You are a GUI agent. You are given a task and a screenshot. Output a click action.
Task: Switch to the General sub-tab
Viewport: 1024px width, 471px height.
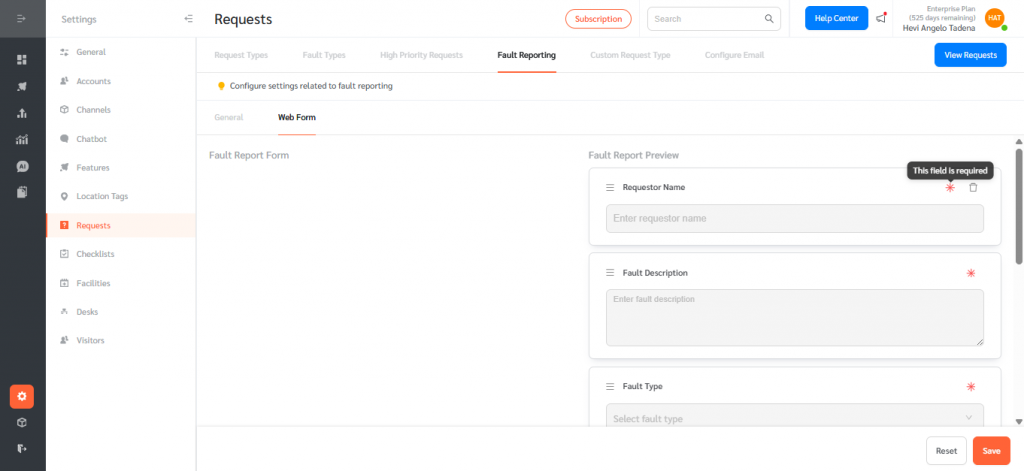(x=228, y=117)
